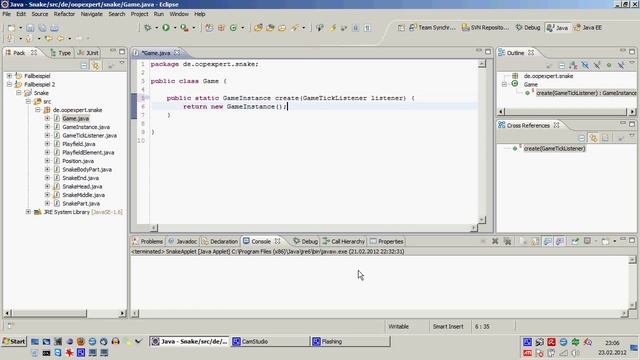
Task: Toggle Link with Editor in the Package Explorer
Action: [x=96, y=65]
